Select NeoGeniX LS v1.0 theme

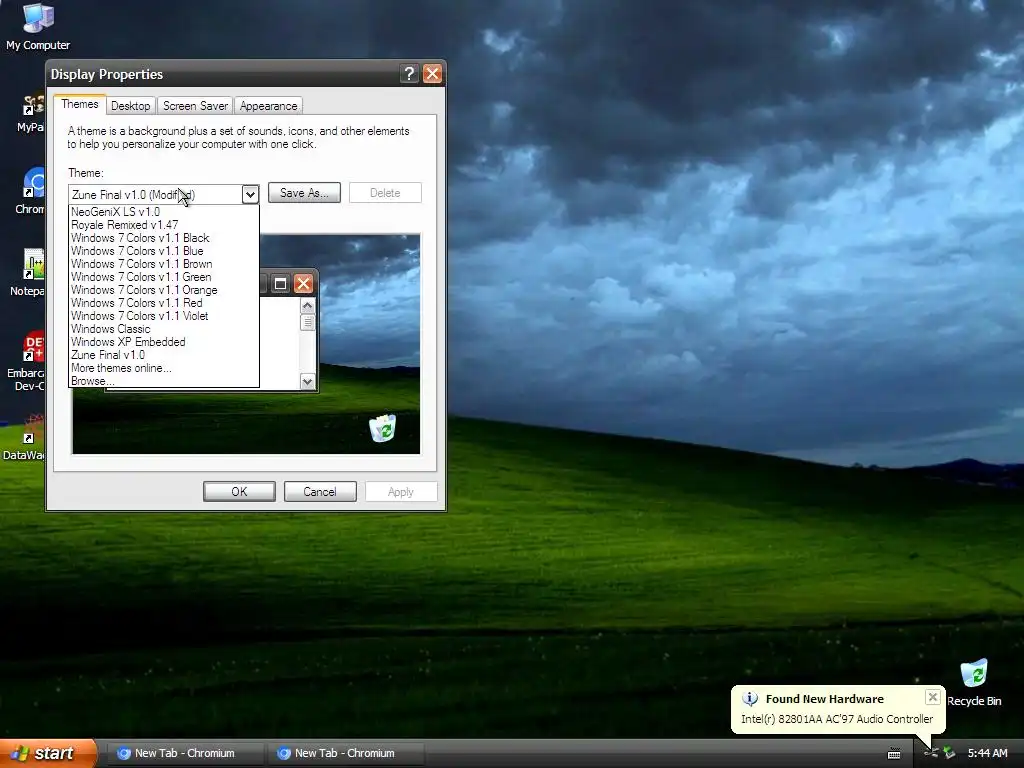[x=164, y=212]
